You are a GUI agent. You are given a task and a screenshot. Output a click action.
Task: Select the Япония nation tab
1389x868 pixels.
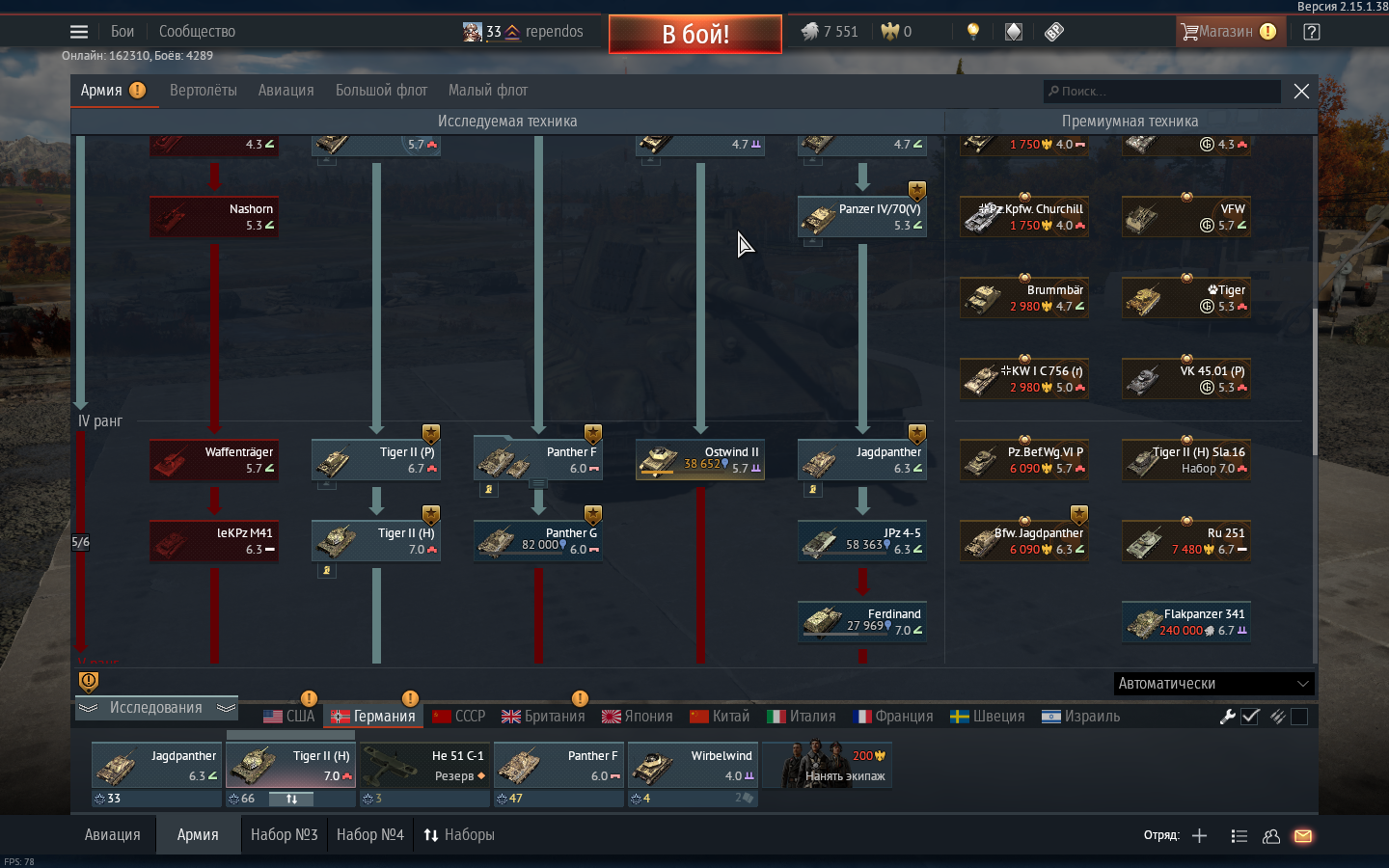638,717
